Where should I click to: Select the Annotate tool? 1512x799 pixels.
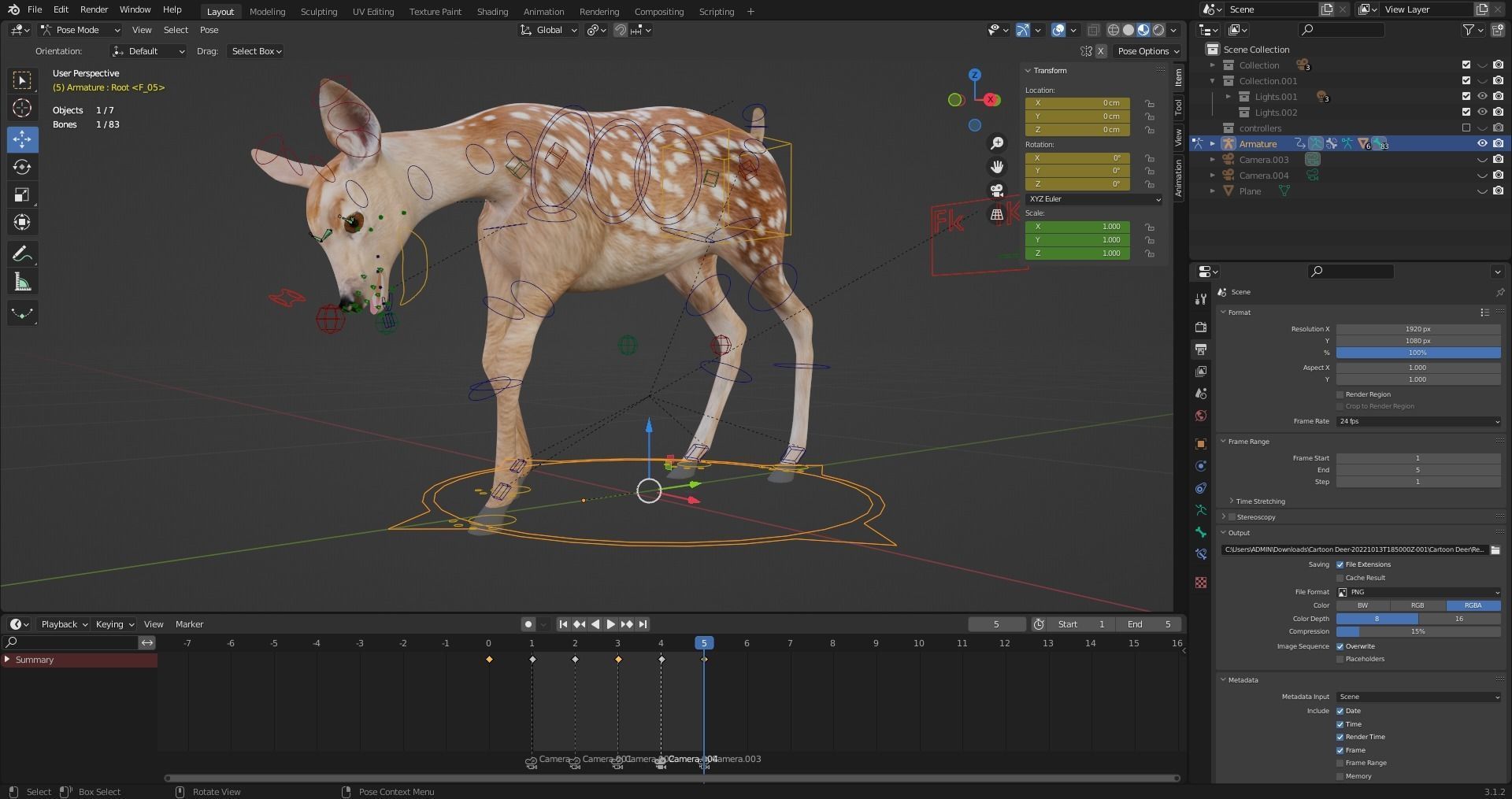pos(22,253)
